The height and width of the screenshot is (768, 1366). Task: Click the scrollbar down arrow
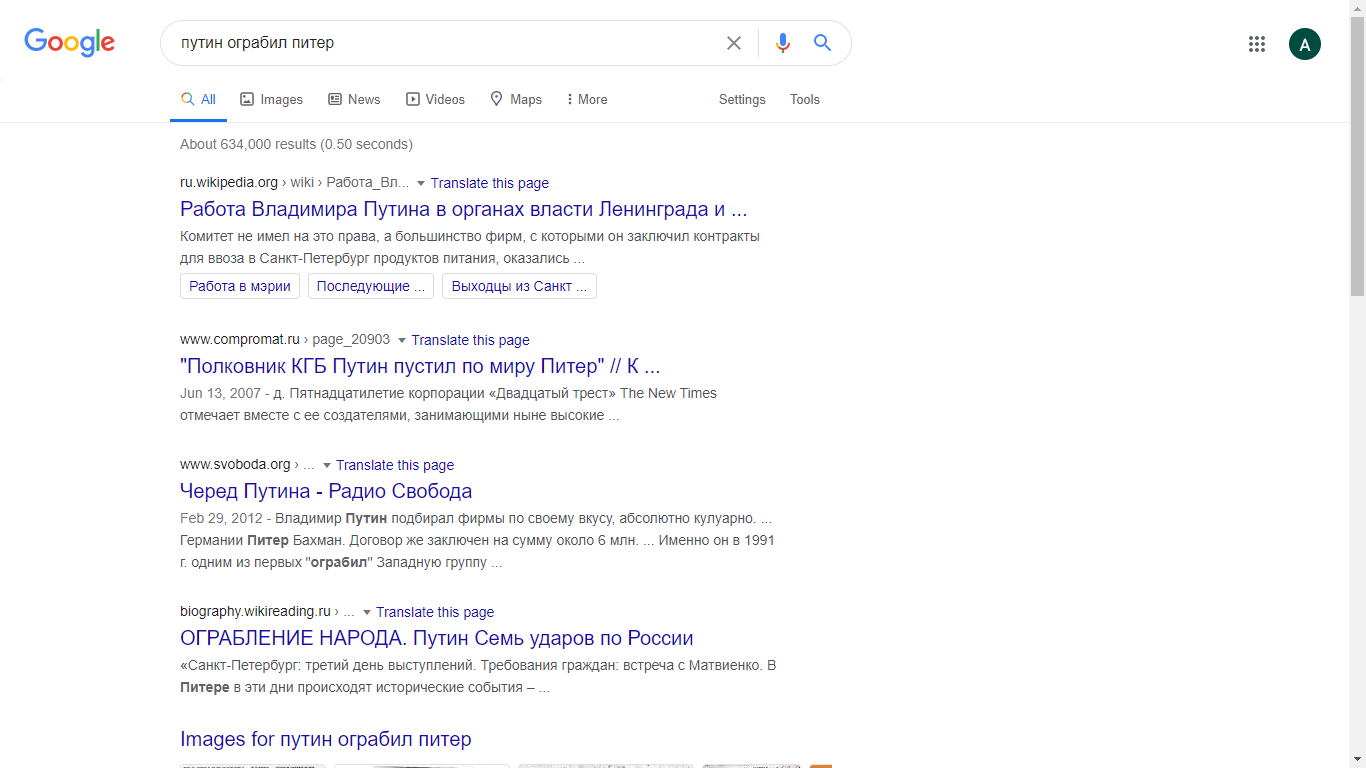[1357, 760]
